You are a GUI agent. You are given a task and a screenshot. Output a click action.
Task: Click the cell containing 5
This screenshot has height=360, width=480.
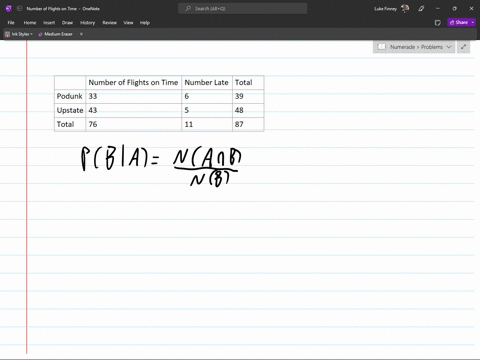207,110
